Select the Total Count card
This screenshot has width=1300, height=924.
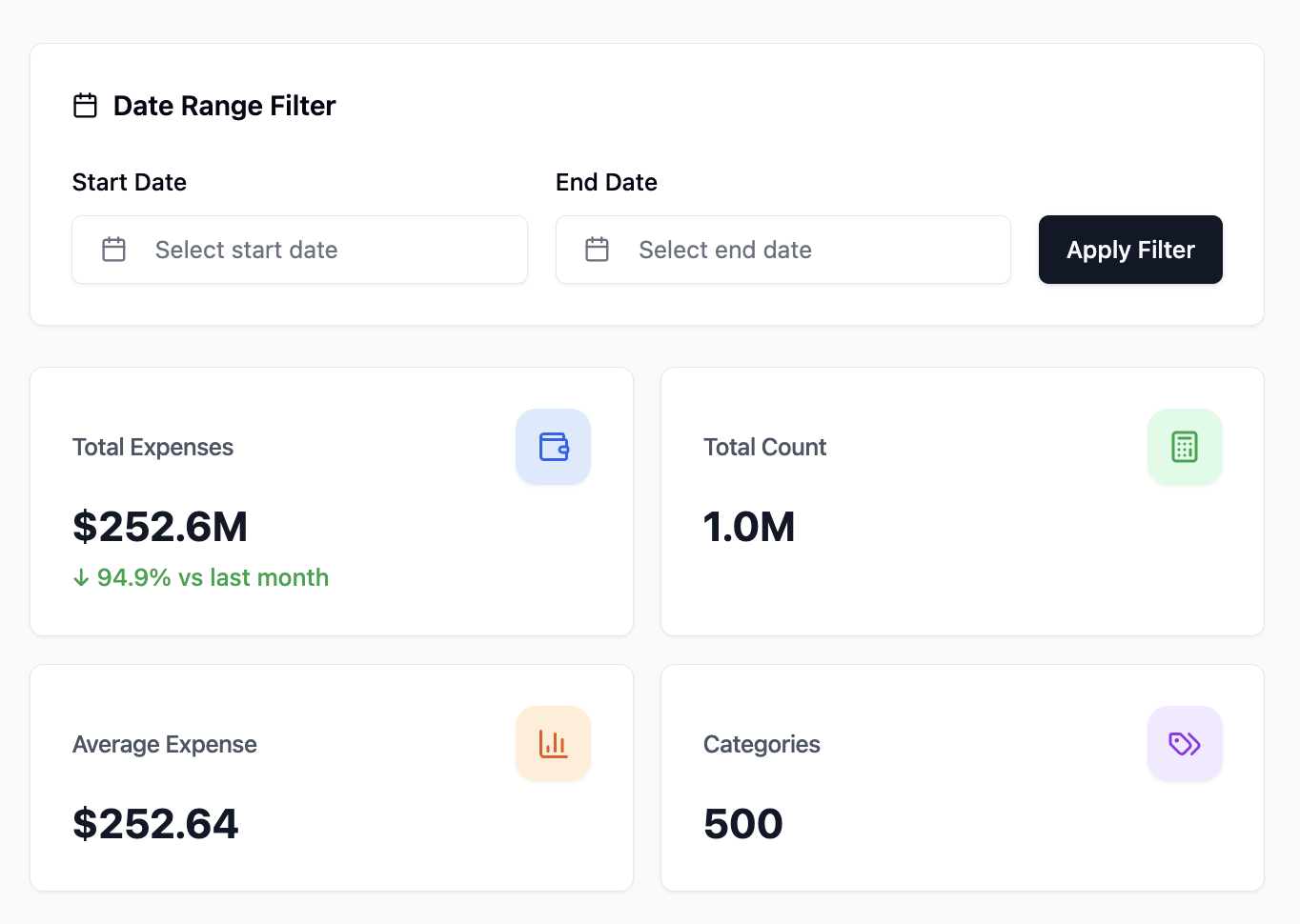click(962, 500)
